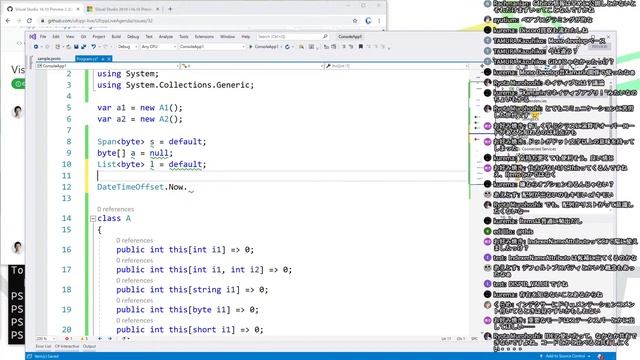Click the Save All icon in toolbar
The width and height of the screenshot is (640, 360).
coord(83,47)
